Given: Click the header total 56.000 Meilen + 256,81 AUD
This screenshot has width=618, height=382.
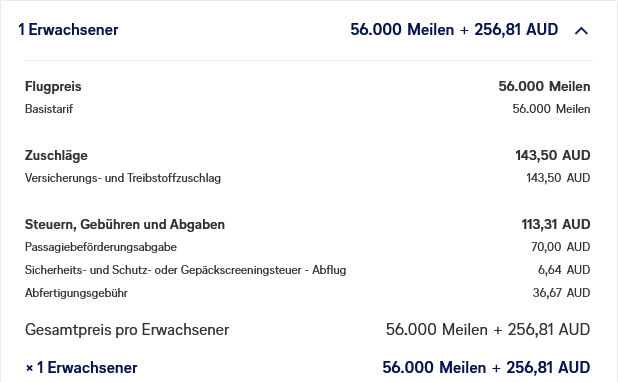Looking at the screenshot, I should pos(454,30).
